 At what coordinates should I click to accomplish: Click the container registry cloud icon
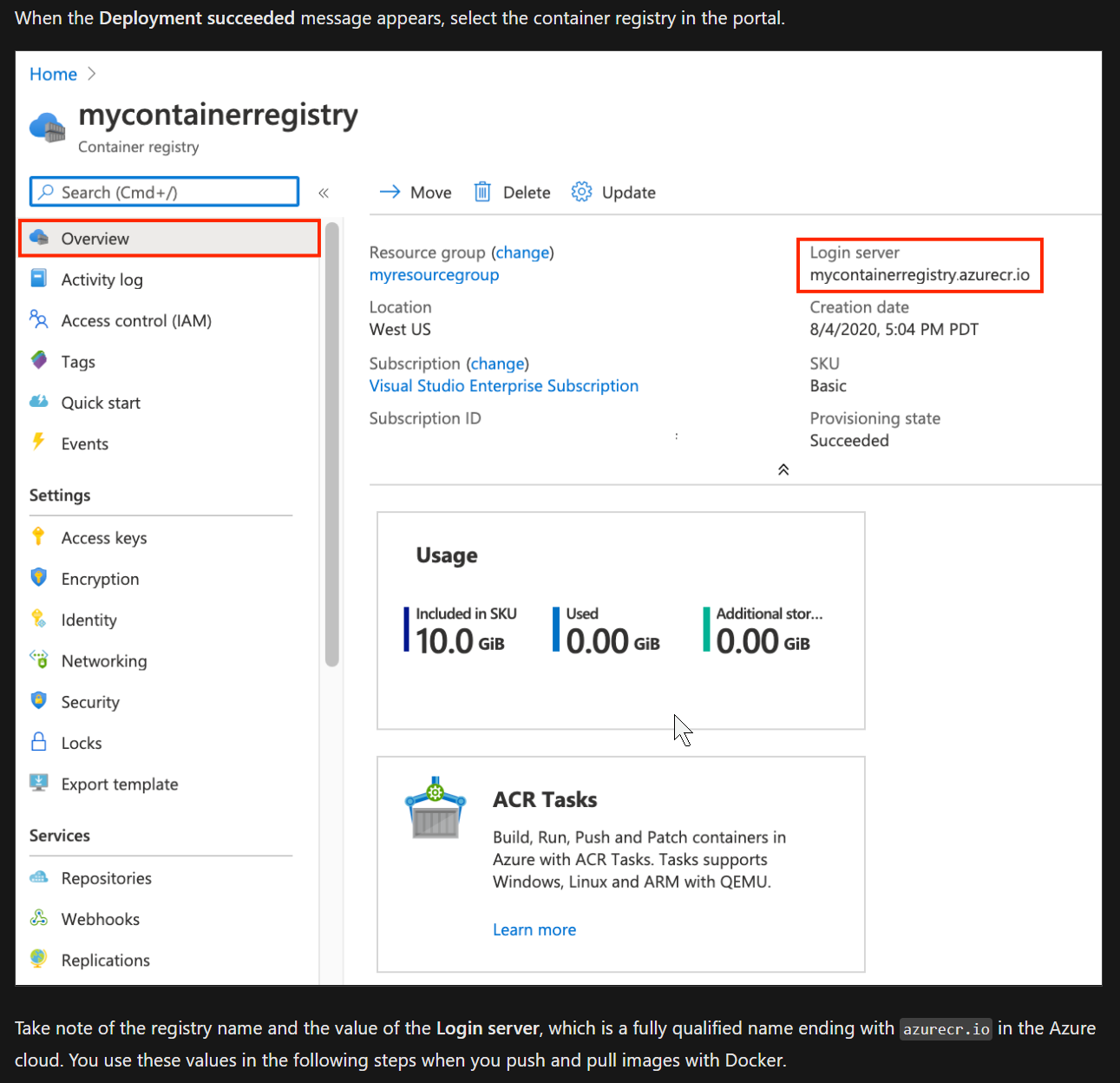point(48,128)
